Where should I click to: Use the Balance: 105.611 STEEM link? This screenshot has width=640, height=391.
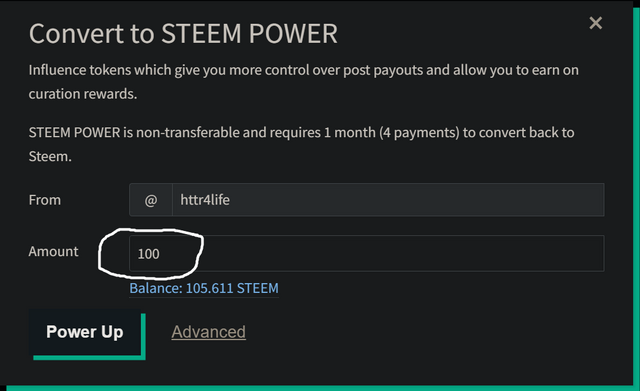click(204, 288)
